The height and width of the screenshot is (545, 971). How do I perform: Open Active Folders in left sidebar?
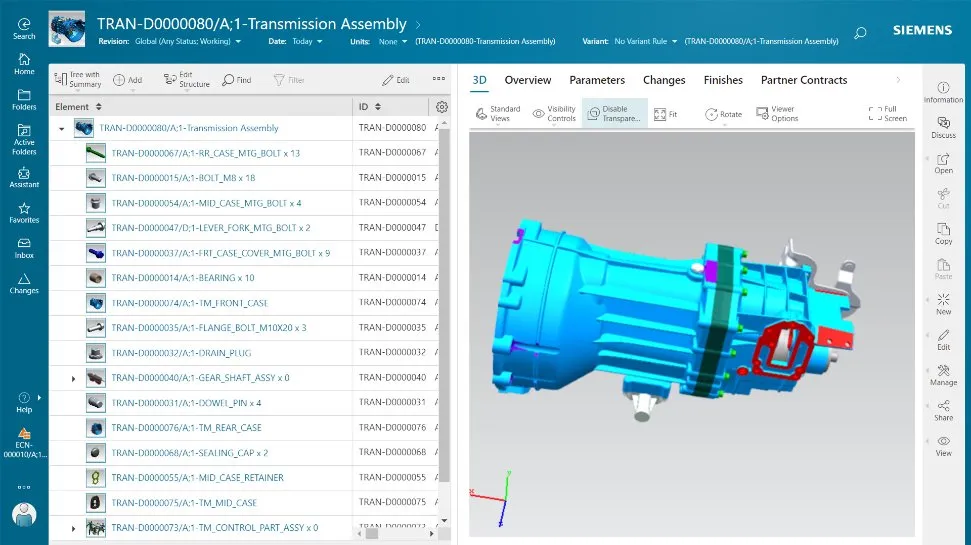coord(24,136)
